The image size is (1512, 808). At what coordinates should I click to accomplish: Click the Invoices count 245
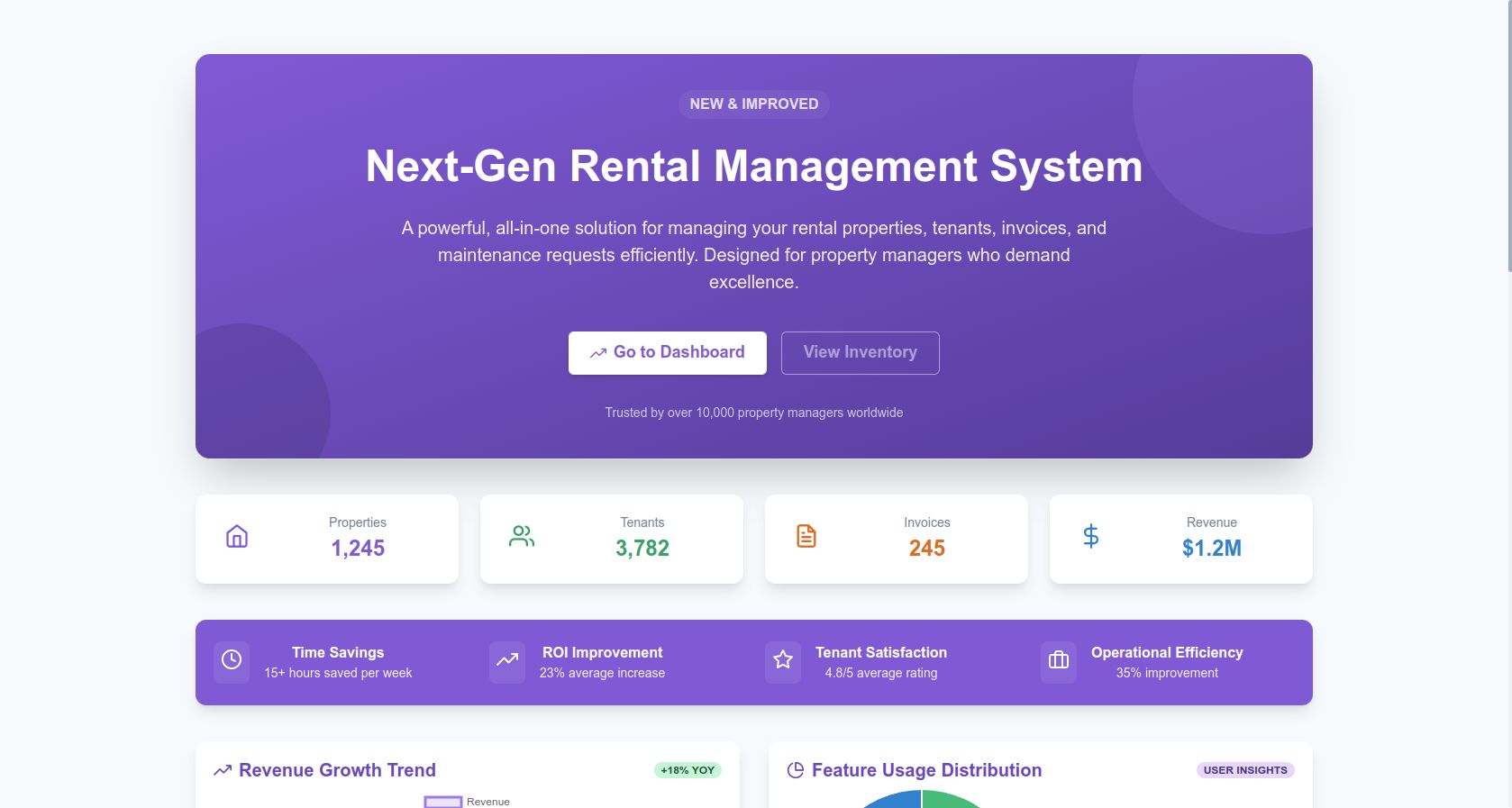tap(927, 549)
